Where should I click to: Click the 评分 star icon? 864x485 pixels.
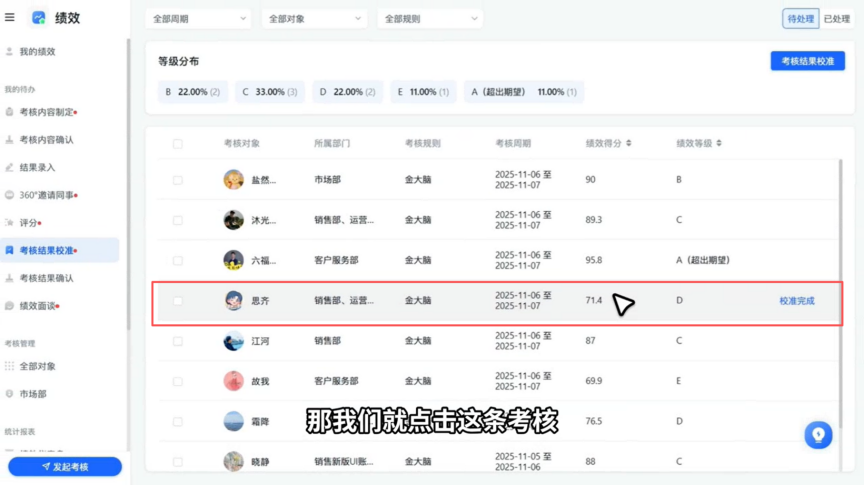(x=9, y=223)
